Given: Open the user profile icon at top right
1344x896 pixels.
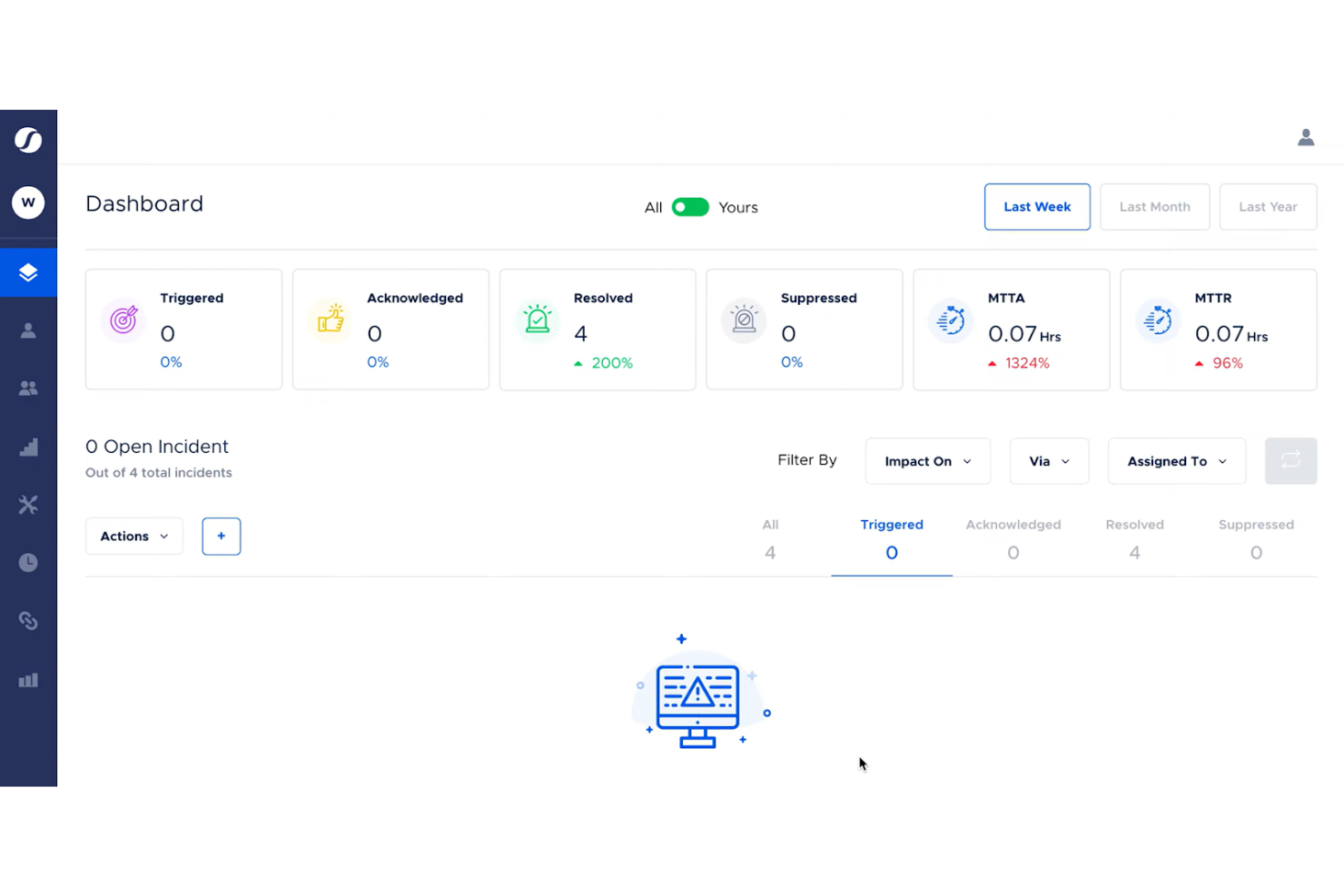Looking at the screenshot, I should coord(1305,137).
